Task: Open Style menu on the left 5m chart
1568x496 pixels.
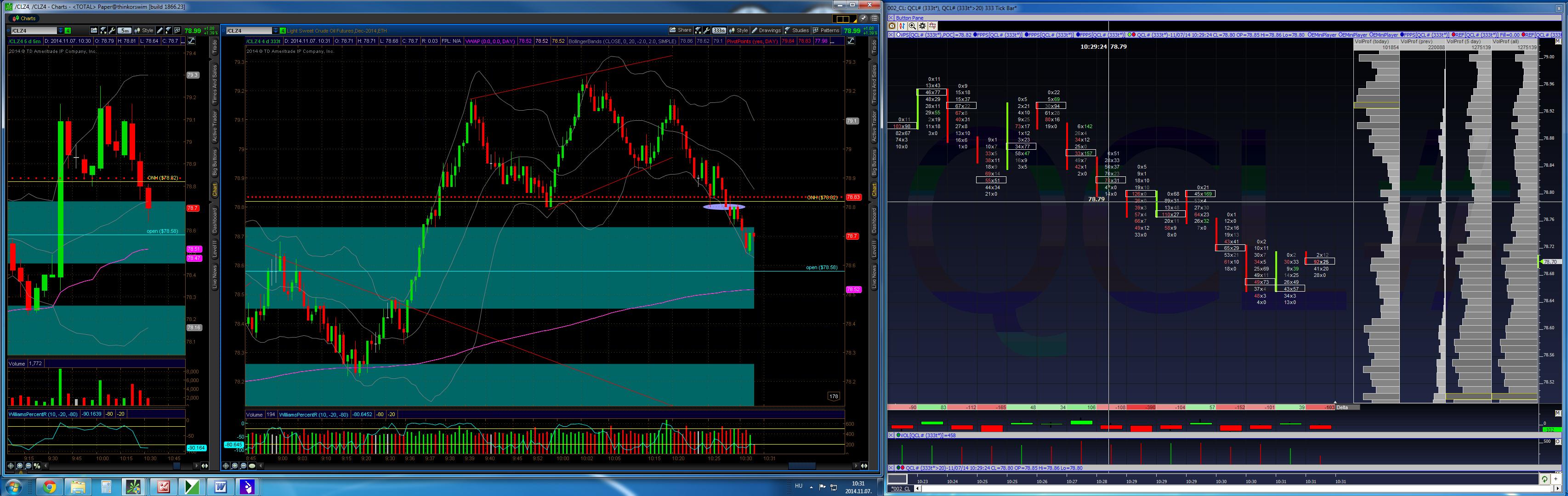Action: pos(144,30)
